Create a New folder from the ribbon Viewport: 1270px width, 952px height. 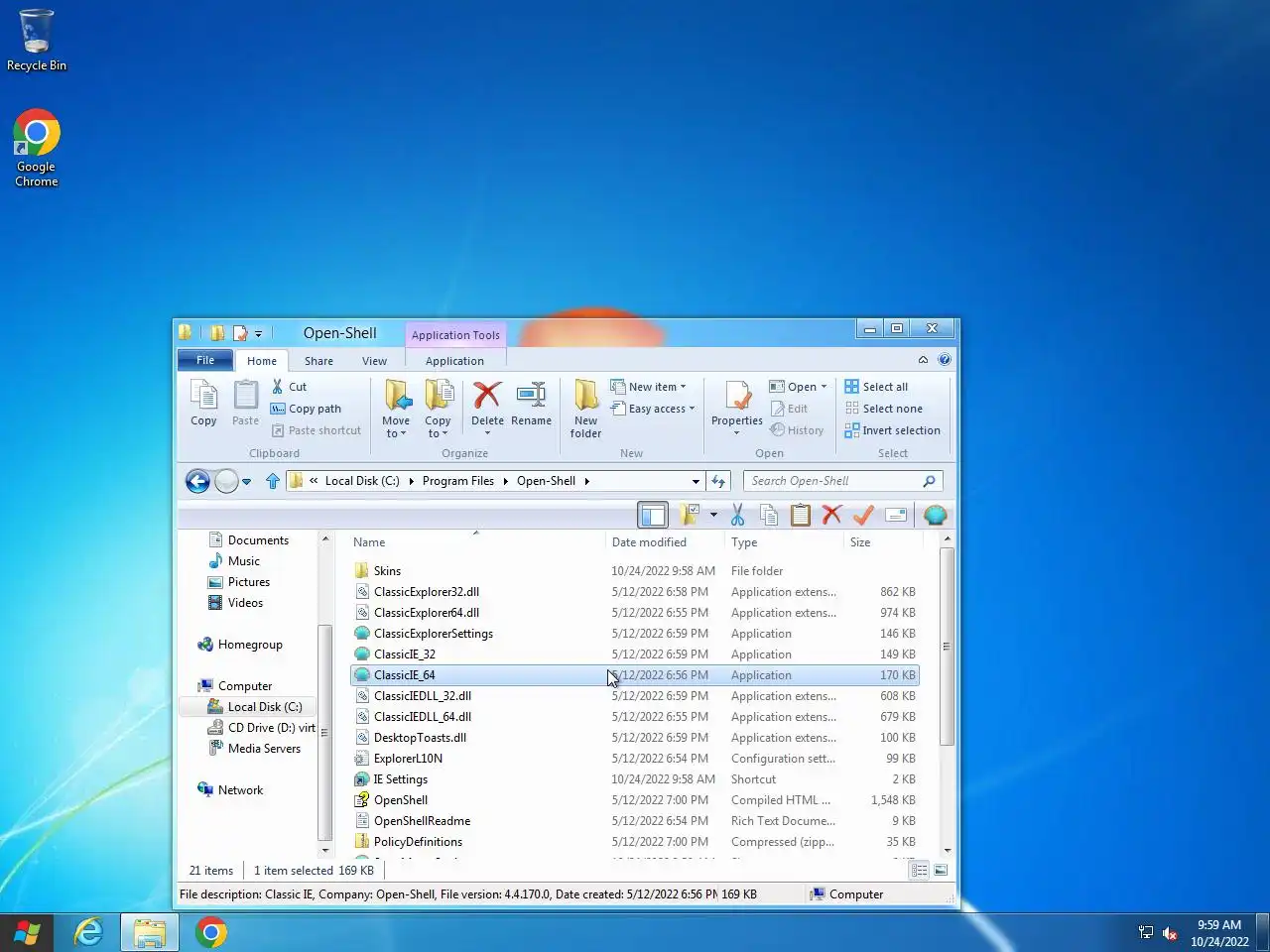point(585,409)
